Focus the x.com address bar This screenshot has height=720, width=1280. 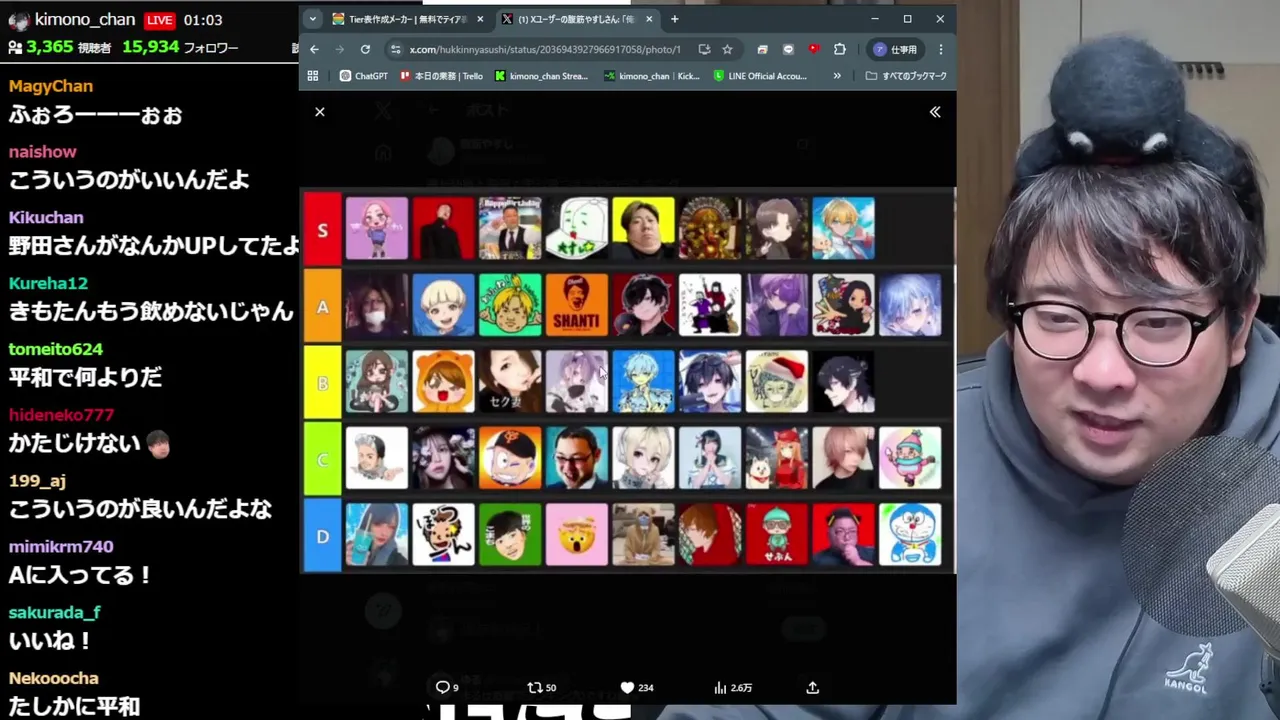click(545, 49)
